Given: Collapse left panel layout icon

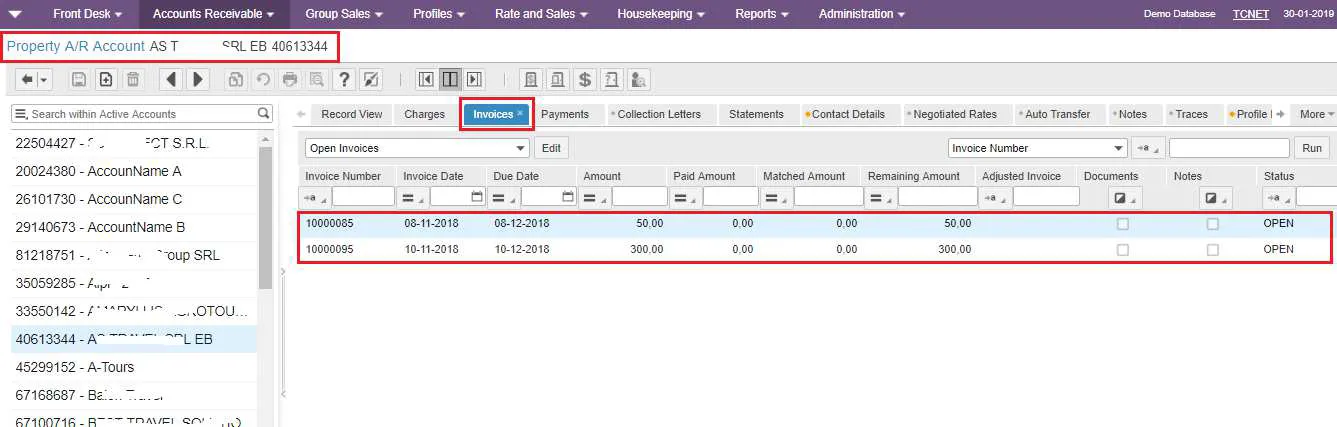Looking at the screenshot, I should pyautogui.click(x=425, y=79).
